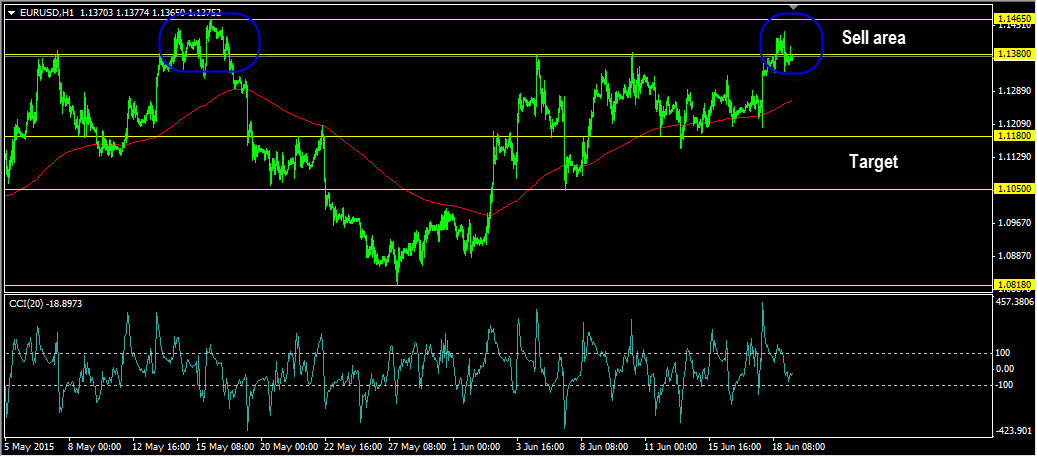Screen dimensions: 1037x457
Task: Click the 1.13800 price level label
Action: (1013, 54)
